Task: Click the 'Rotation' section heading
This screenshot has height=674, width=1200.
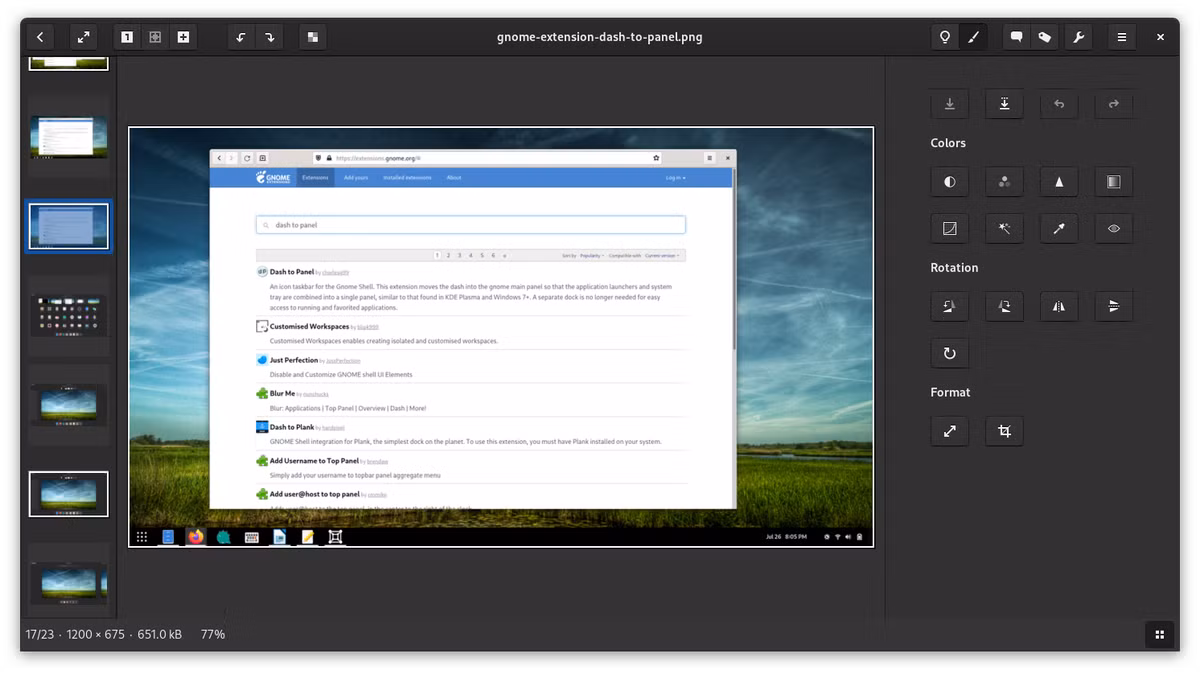Action: 954,268
